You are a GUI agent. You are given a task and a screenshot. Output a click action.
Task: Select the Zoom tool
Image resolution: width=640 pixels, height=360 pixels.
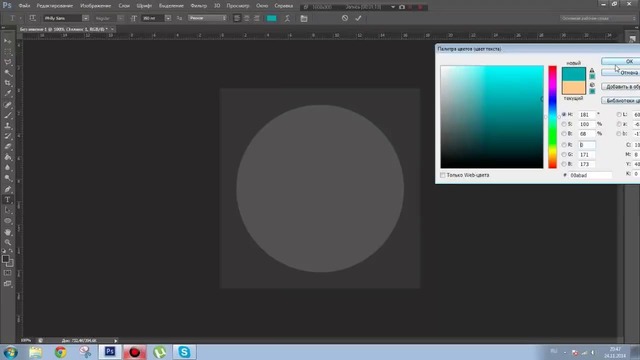[8, 242]
